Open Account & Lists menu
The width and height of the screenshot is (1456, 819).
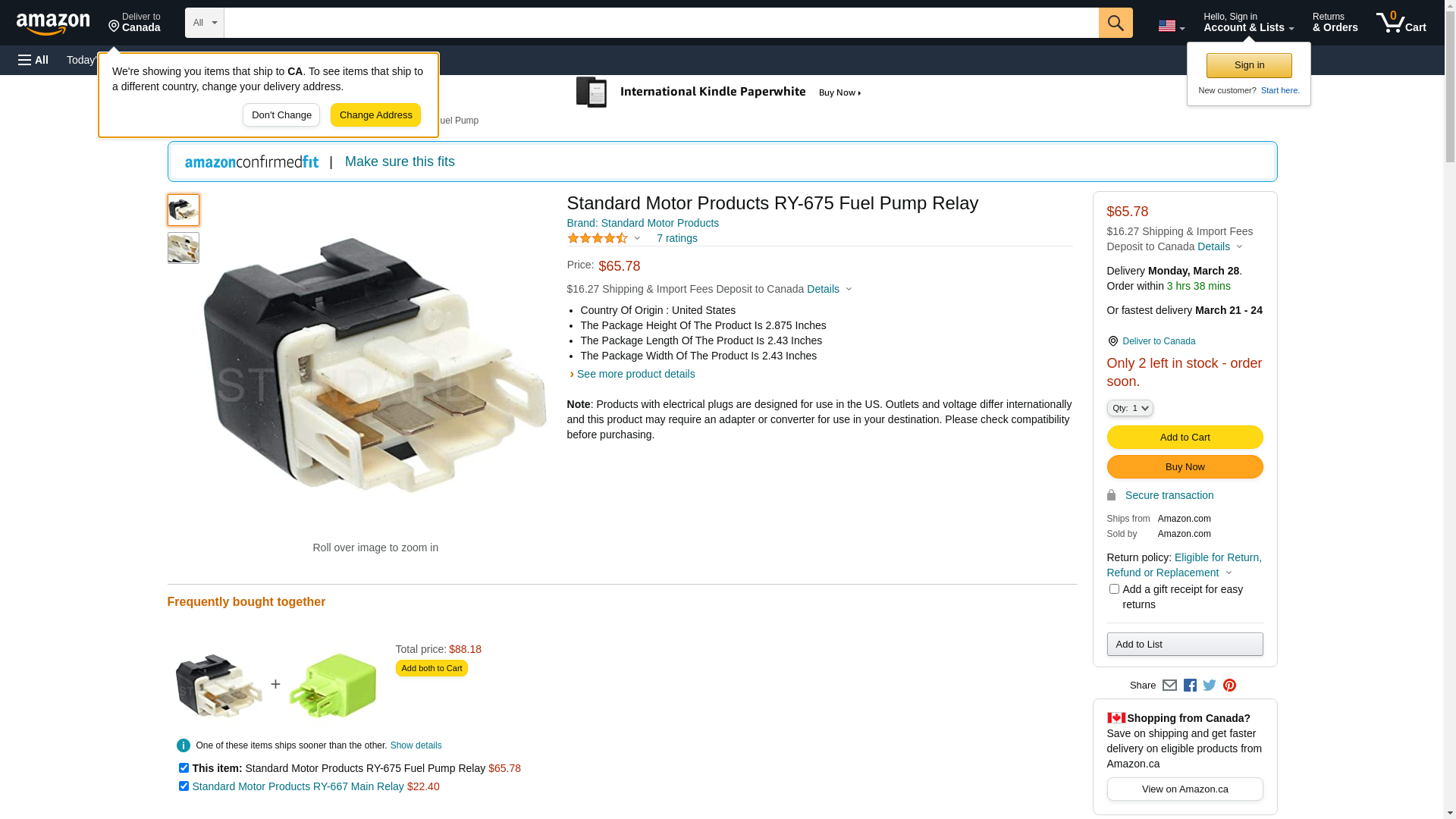[x=1249, y=23]
